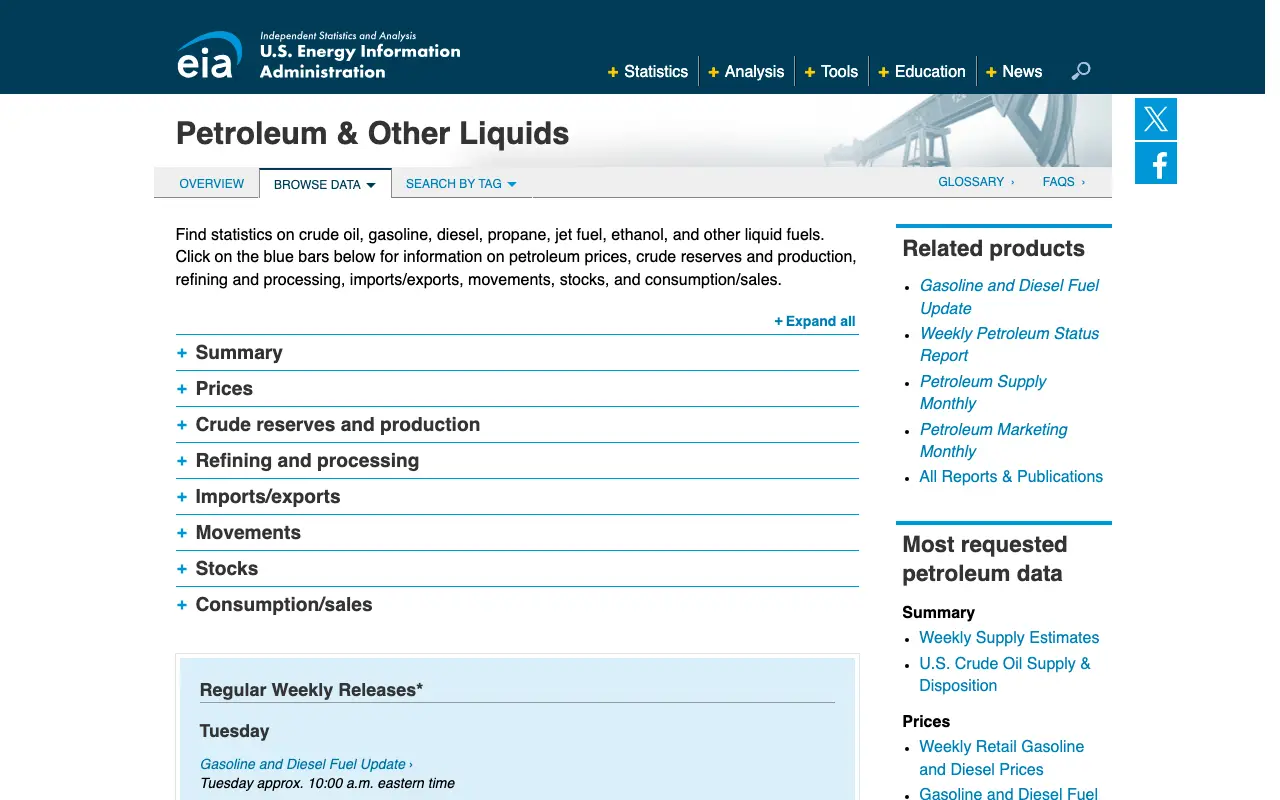Expand the Summary section
The width and height of the screenshot is (1280, 800).
click(x=517, y=353)
